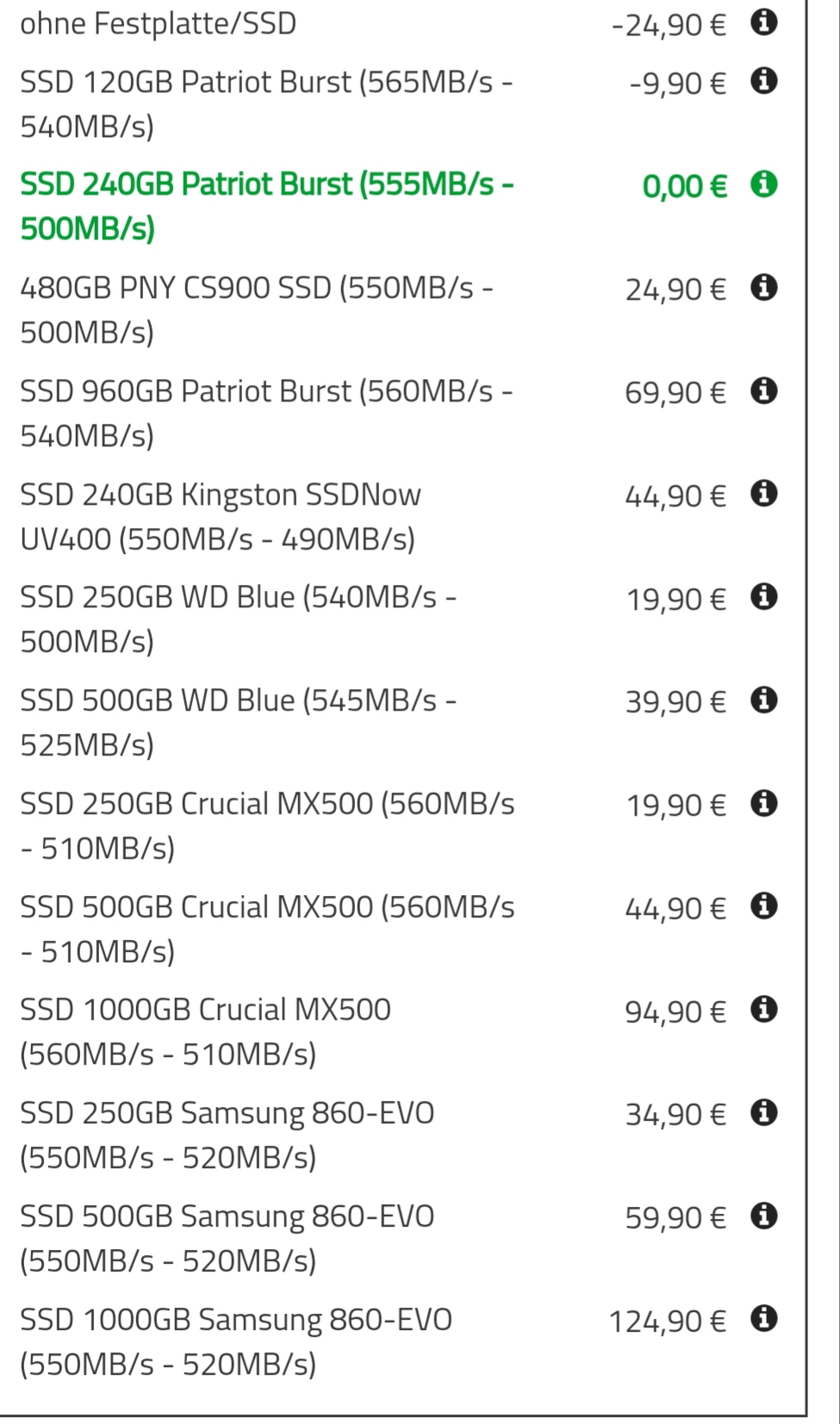This screenshot has width=840, height=1424.
Task: Choose SSD 250GB Crucial MX500
Action: [266, 825]
